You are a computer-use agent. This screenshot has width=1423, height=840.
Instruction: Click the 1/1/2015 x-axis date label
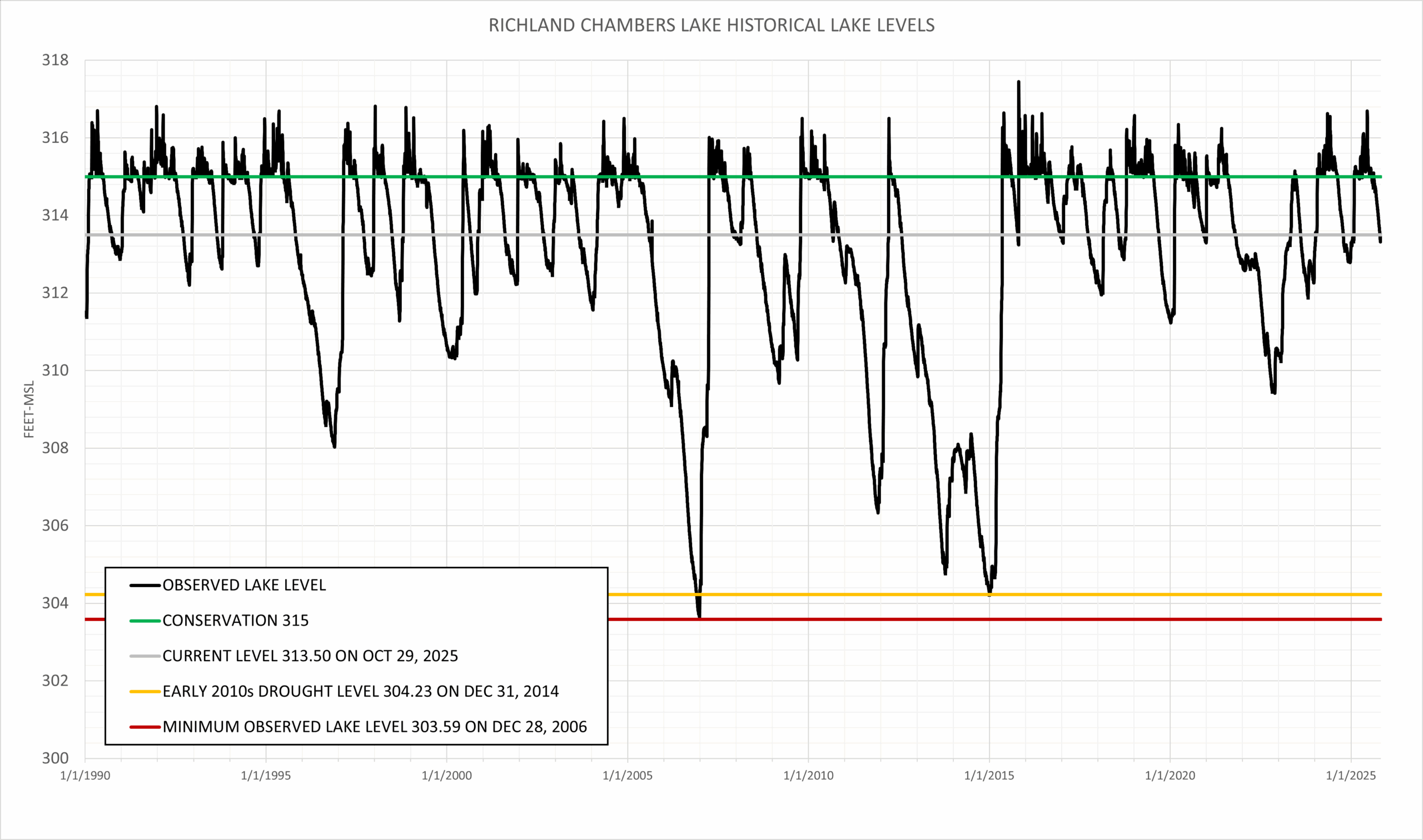pos(989,776)
